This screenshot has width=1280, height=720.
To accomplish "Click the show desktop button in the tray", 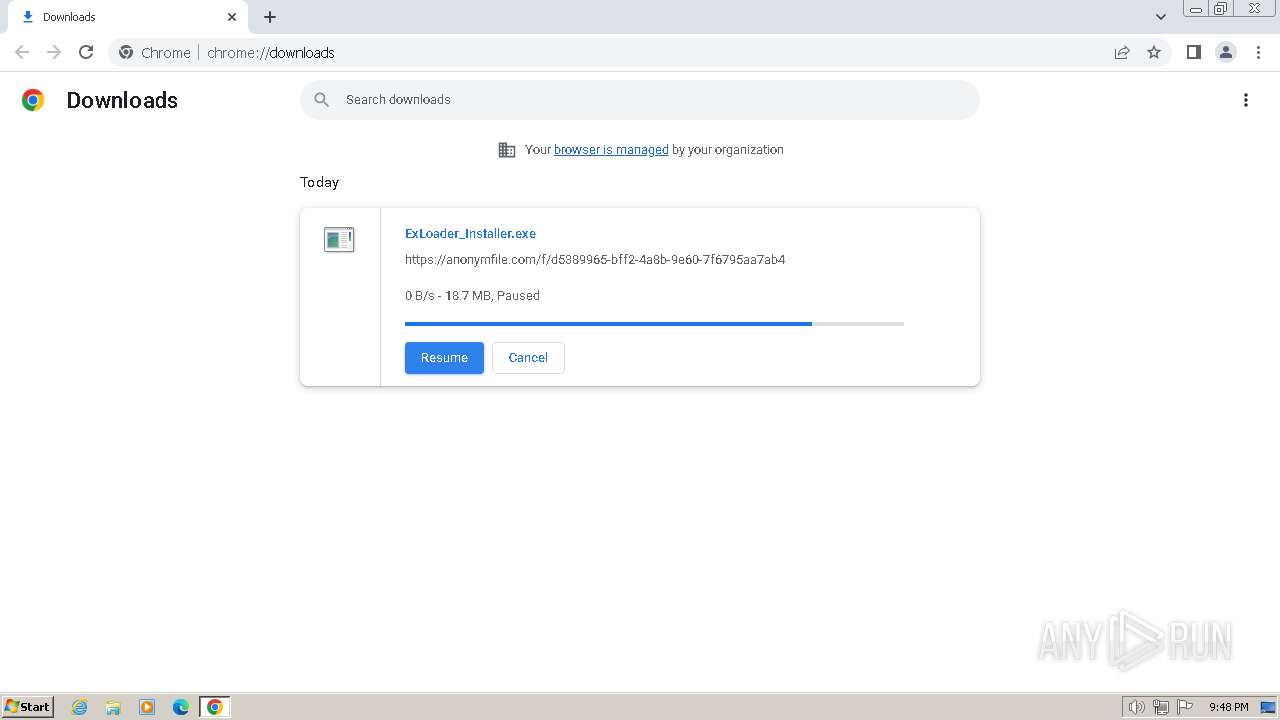I will coord(1268,707).
